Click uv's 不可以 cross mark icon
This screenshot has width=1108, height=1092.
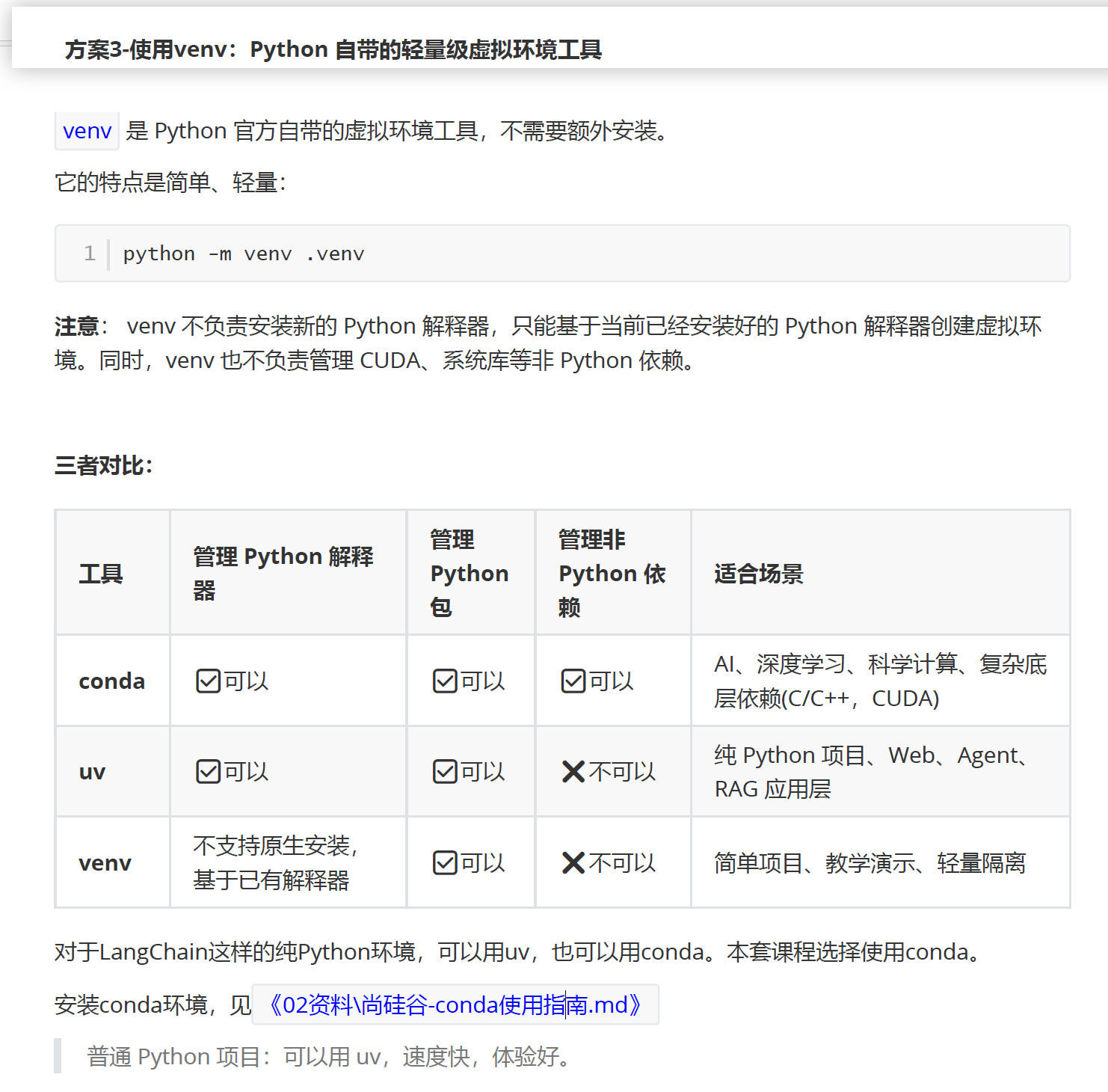coord(573,771)
